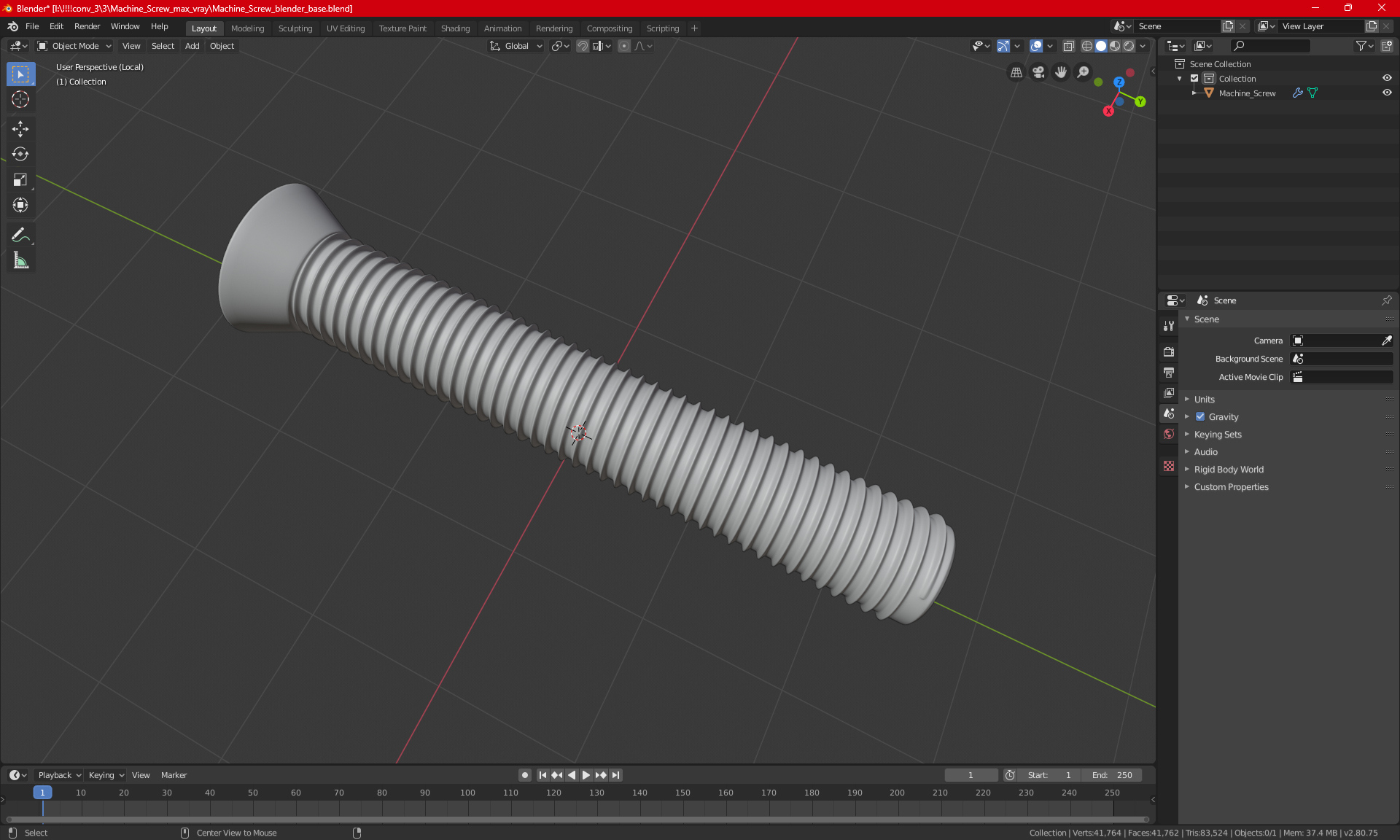Open the Object Mode dropdown

pyautogui.click(x=74, y=46)
